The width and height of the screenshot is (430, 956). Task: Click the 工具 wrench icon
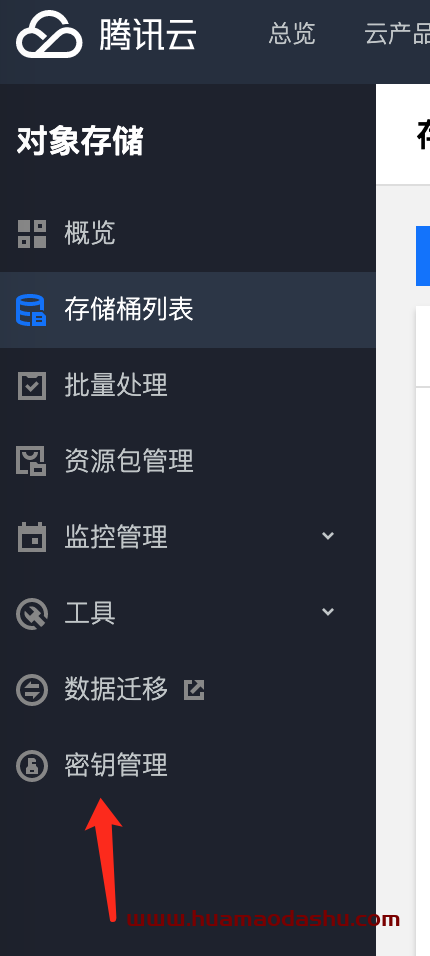[x=32, y=613]
